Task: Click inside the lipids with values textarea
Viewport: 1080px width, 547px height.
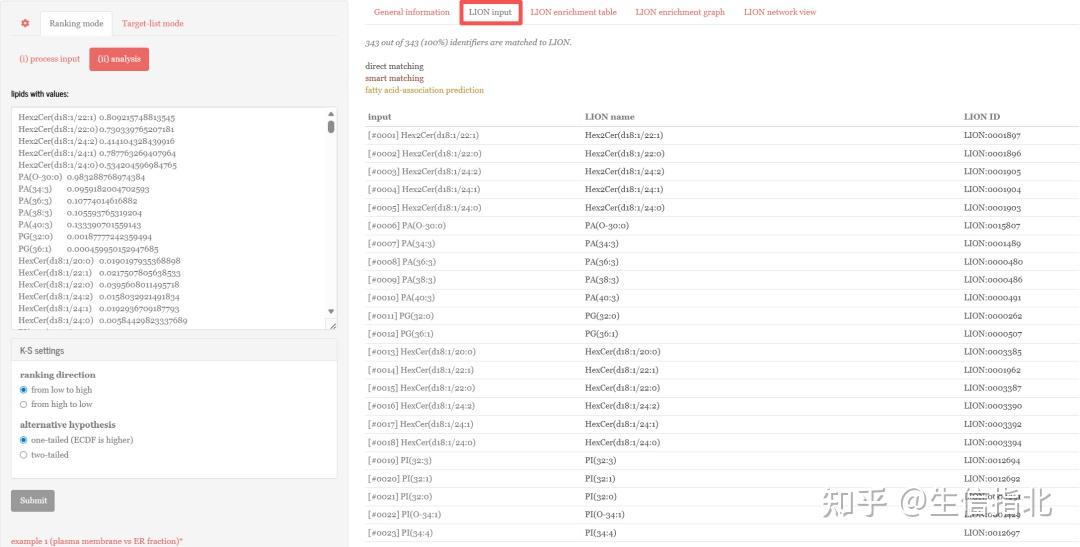Action: tap(169, 218)
